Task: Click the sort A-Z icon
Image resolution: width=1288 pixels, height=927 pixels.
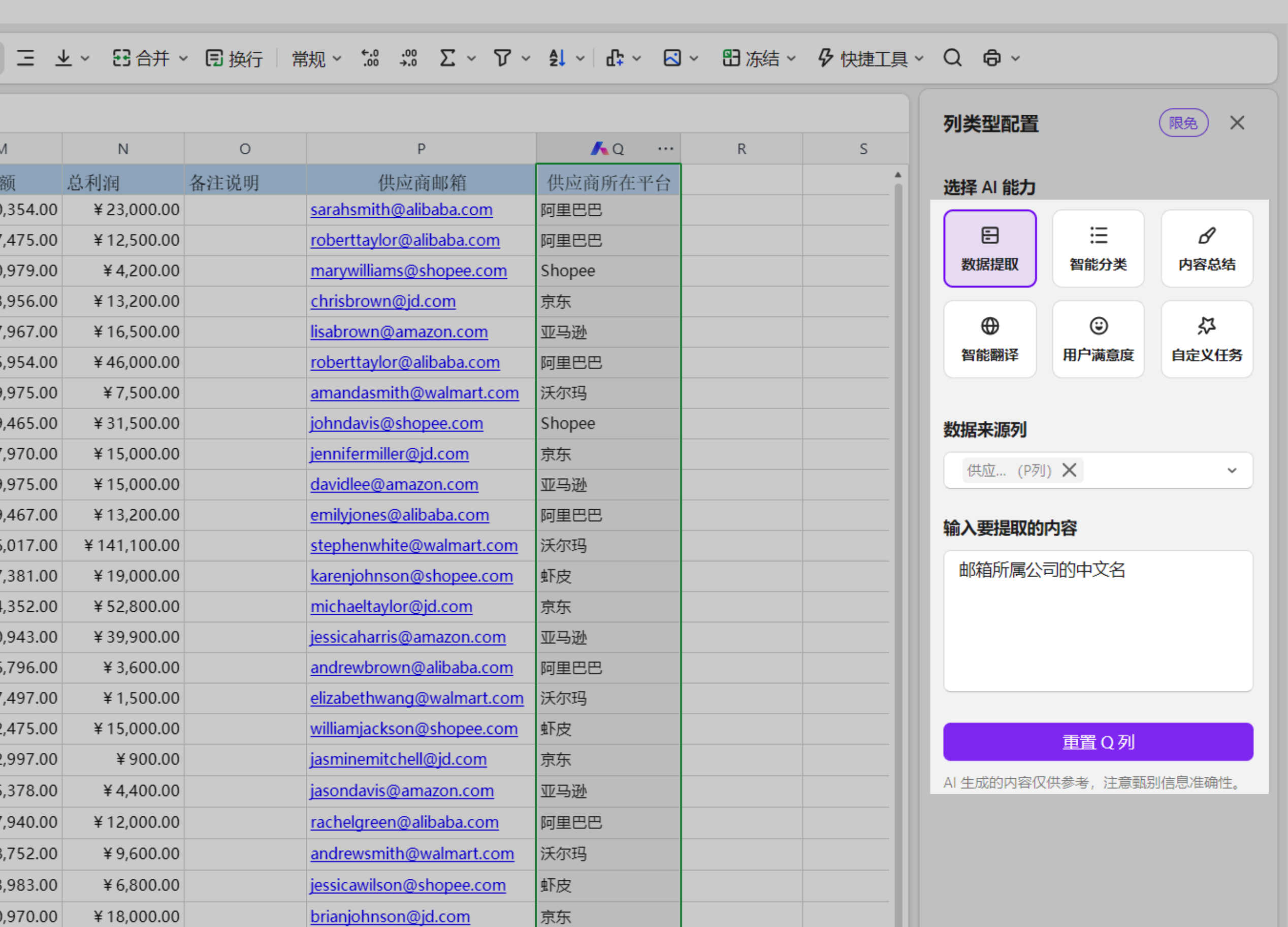Action: [557, 58]
